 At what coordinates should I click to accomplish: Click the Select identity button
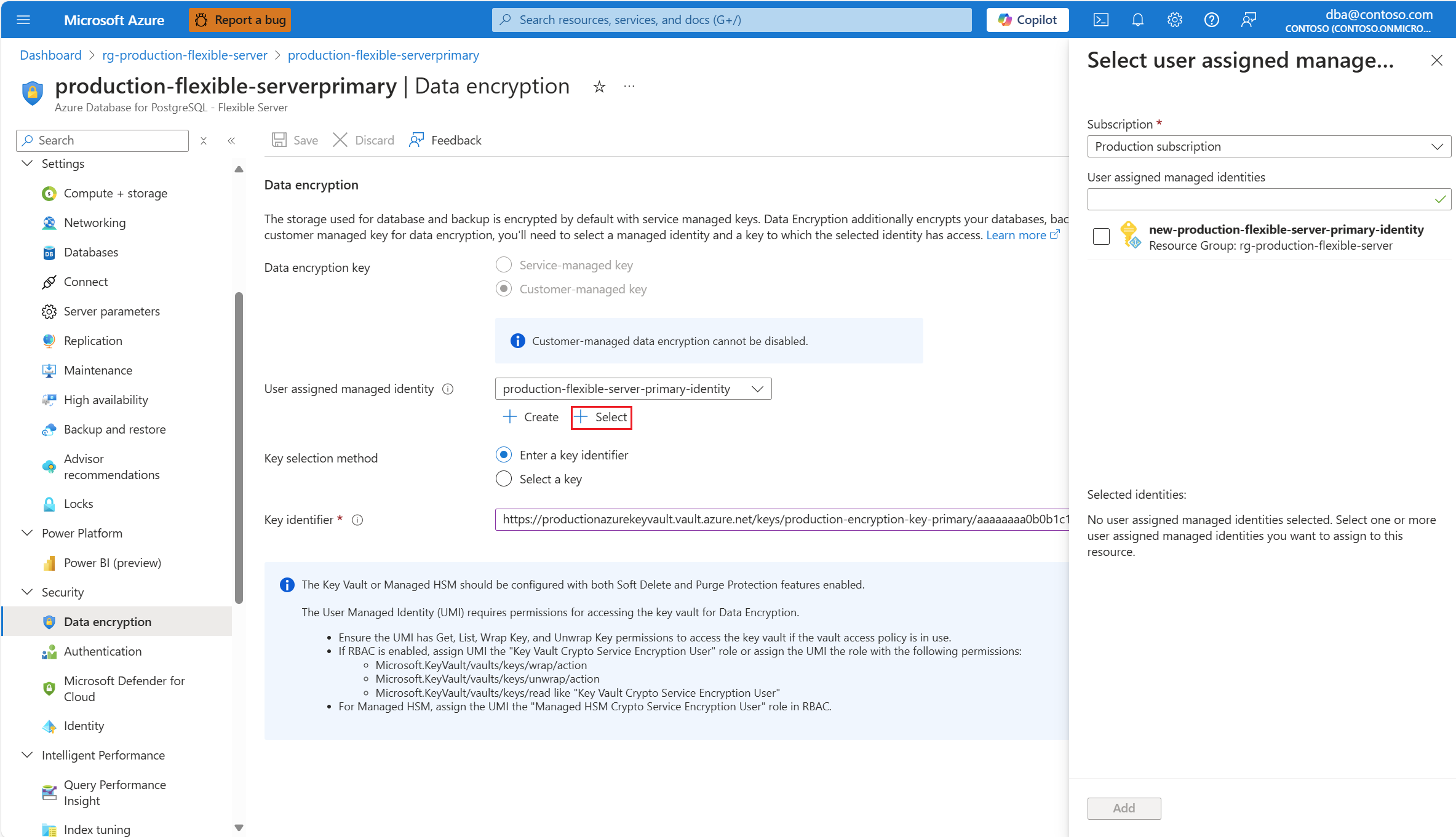point(601,417)
